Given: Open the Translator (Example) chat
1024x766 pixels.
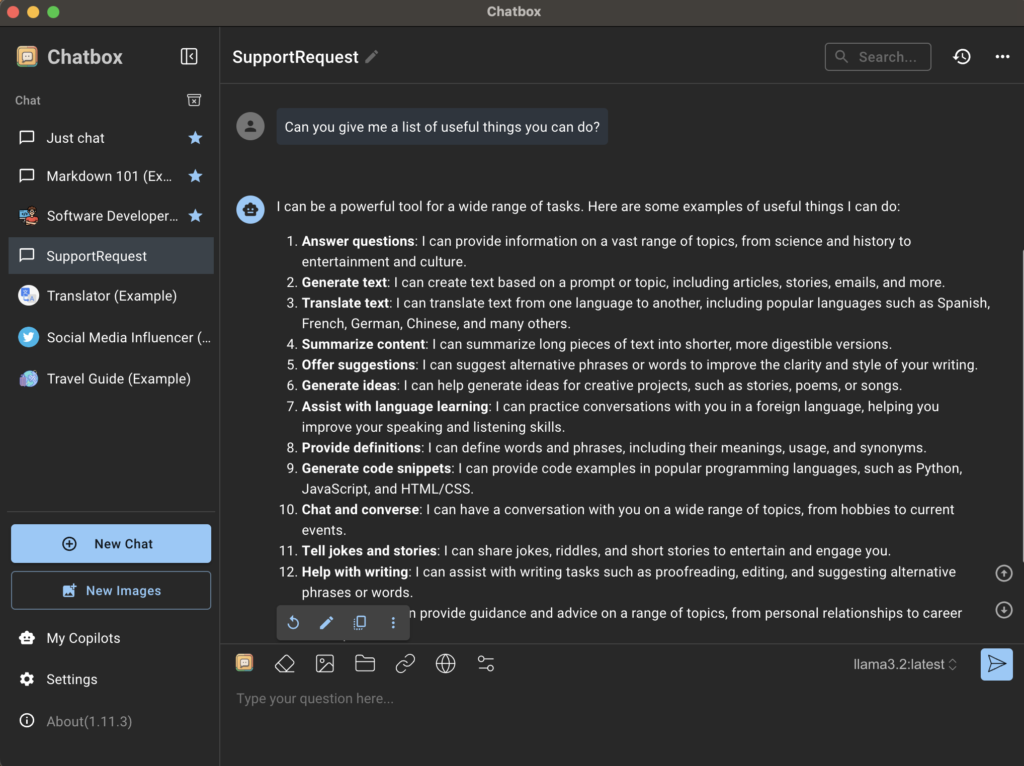Looking at the screenshot, I should click(x=111, y=296).
